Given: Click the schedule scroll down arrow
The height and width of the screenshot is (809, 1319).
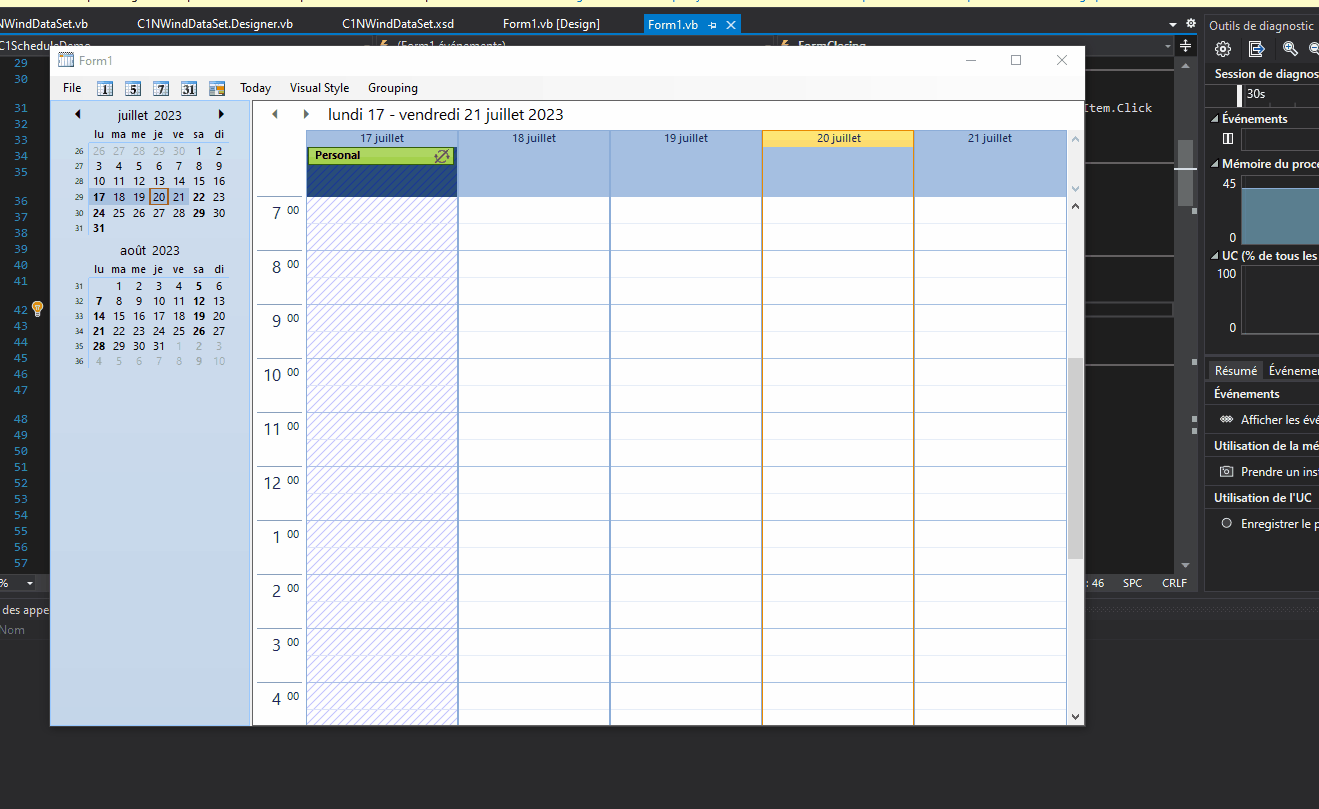Looking at the screenshot, I should tap(1076, 716).
